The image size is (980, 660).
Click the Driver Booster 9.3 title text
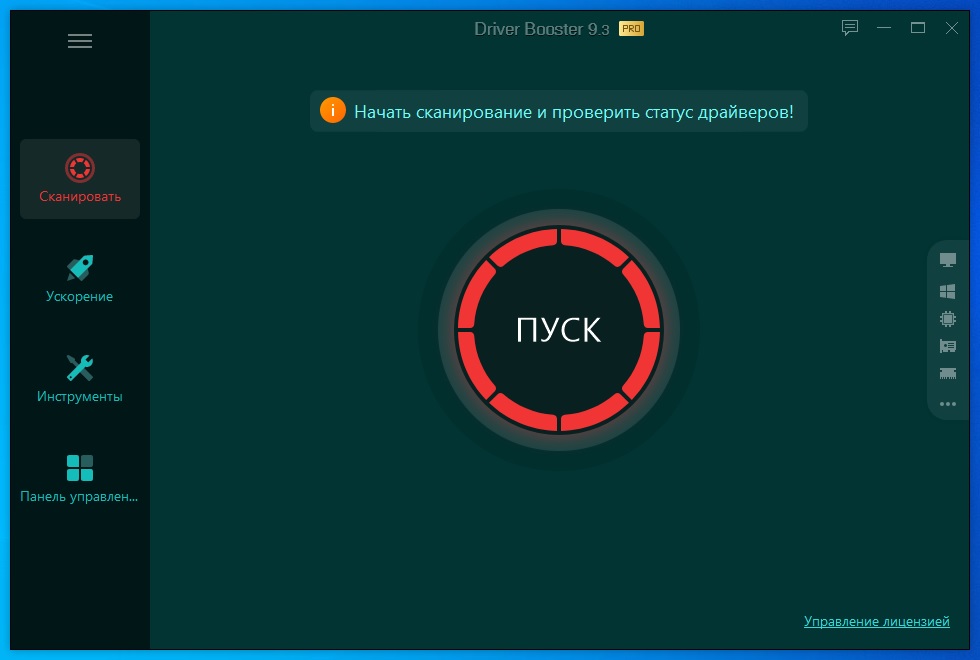pyautogui.click(x=540, y=29)
